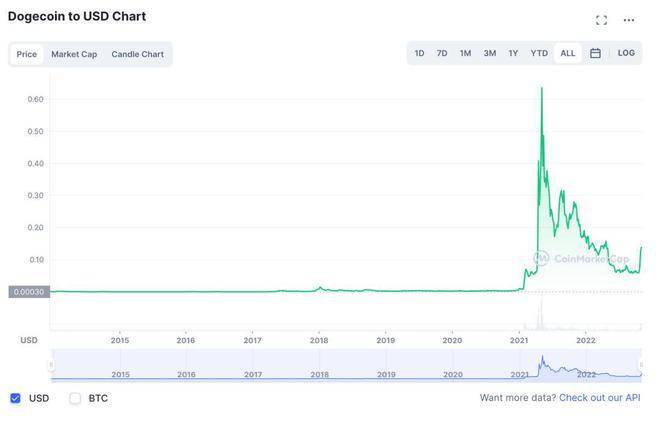Select the 1D time range

[419, 53]
